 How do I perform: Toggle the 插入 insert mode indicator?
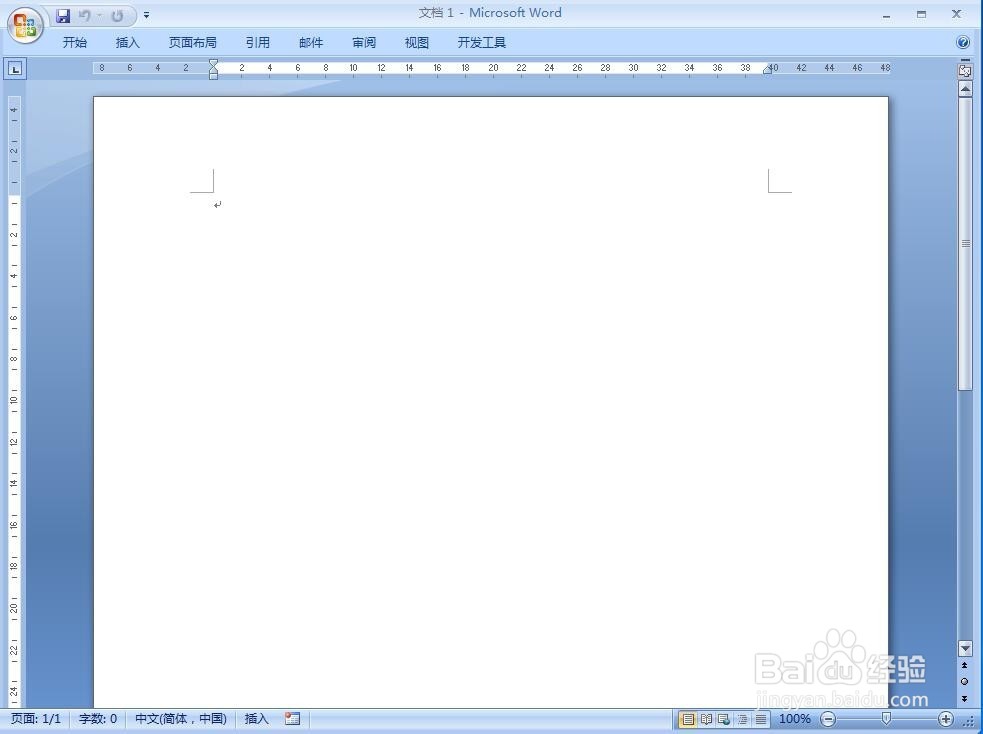click(x=256, y=719)
